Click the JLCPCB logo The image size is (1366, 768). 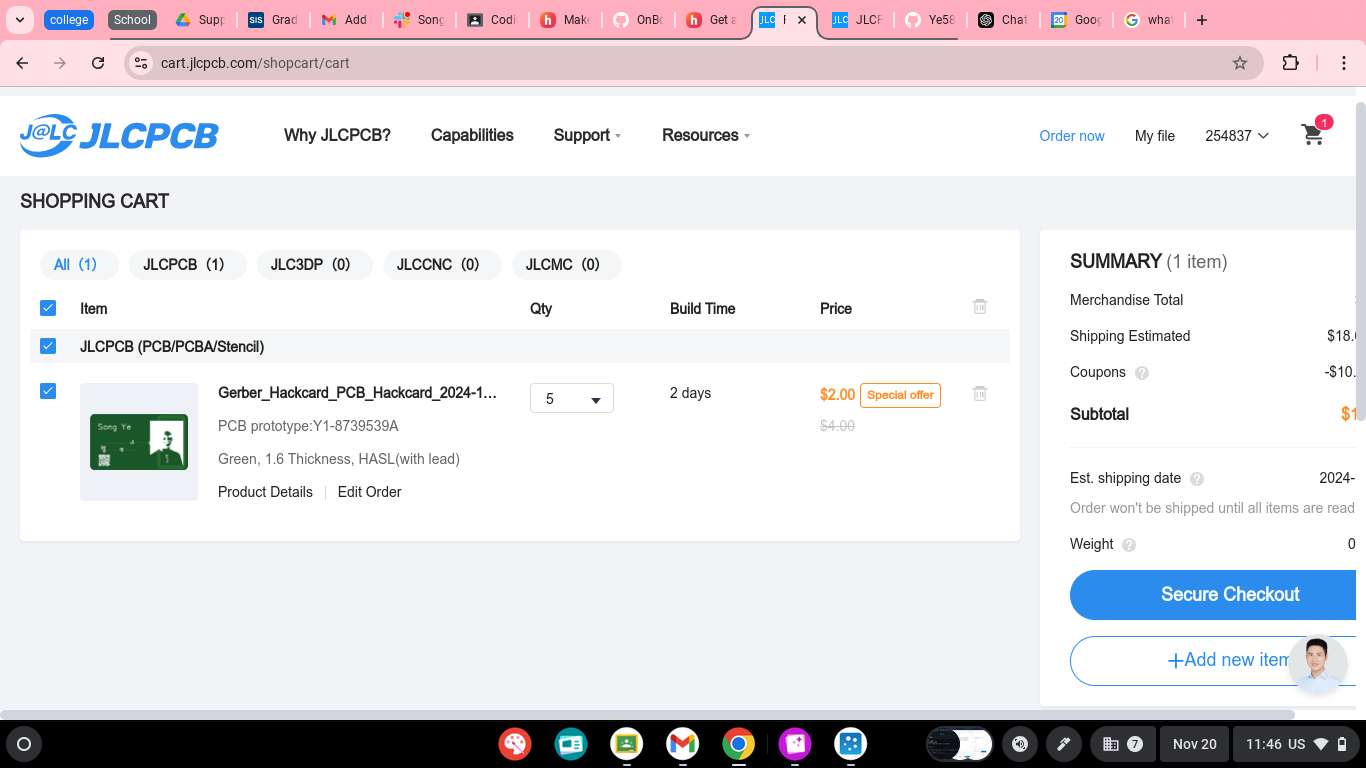pyautogui.click(x=119, y=135)
